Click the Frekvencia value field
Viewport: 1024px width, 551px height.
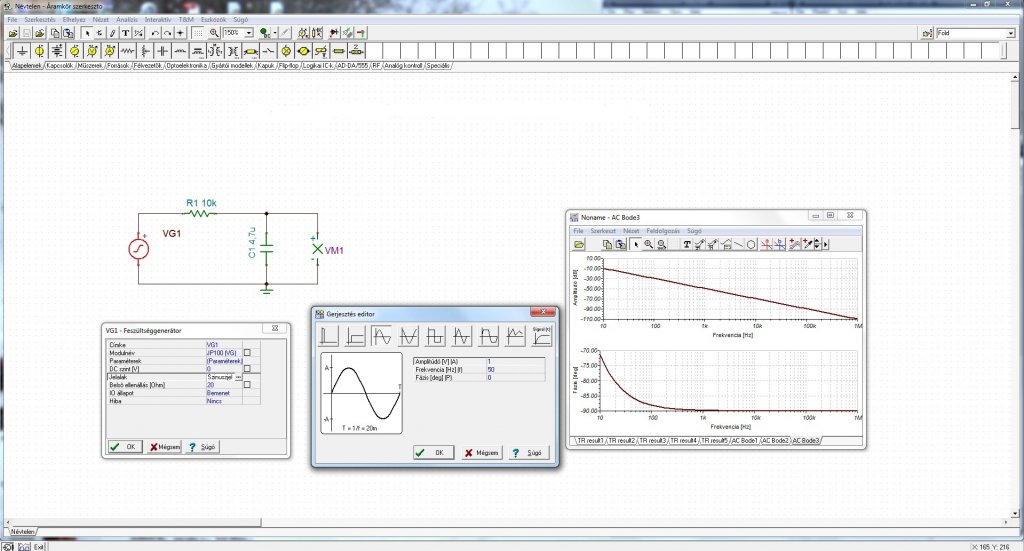(515, 369)
